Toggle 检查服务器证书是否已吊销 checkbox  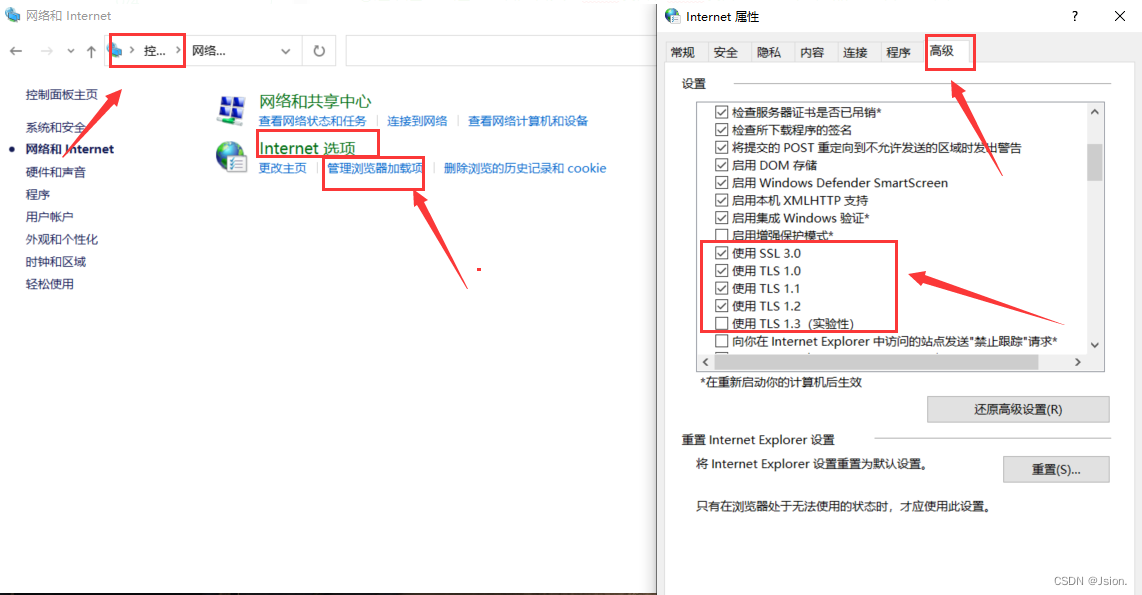722,112
